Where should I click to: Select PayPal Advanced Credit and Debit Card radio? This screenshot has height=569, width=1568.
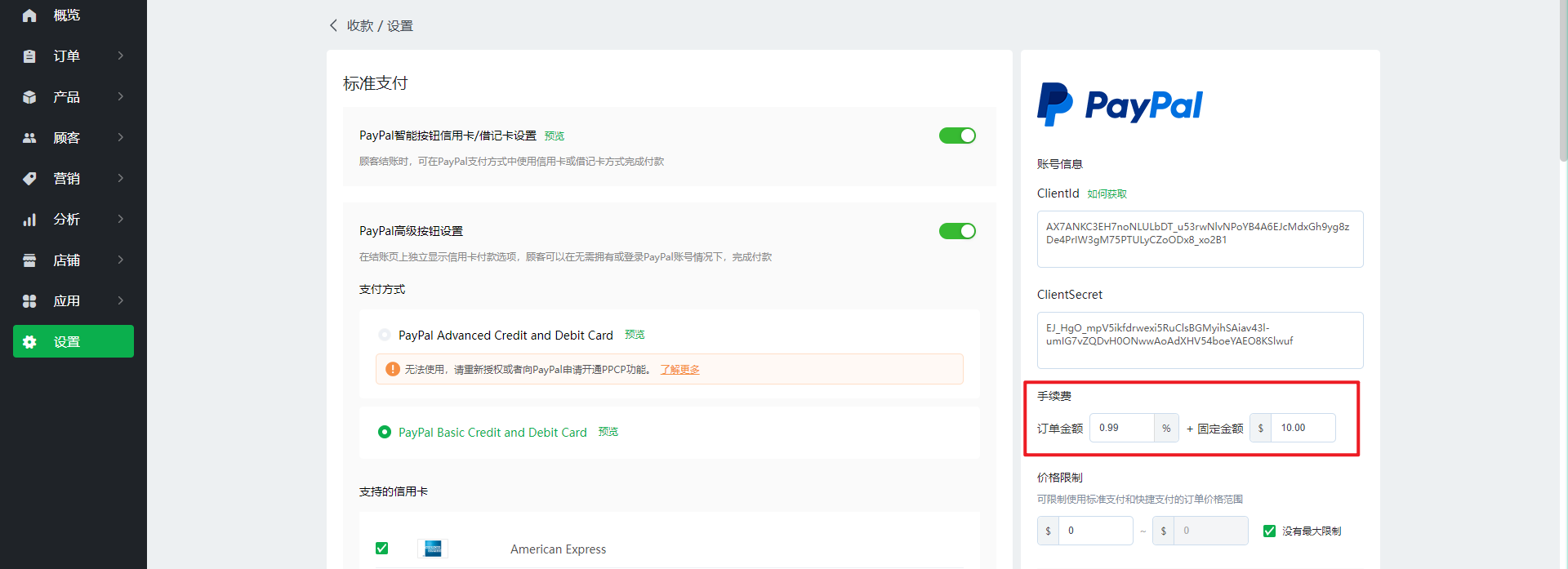385,335
